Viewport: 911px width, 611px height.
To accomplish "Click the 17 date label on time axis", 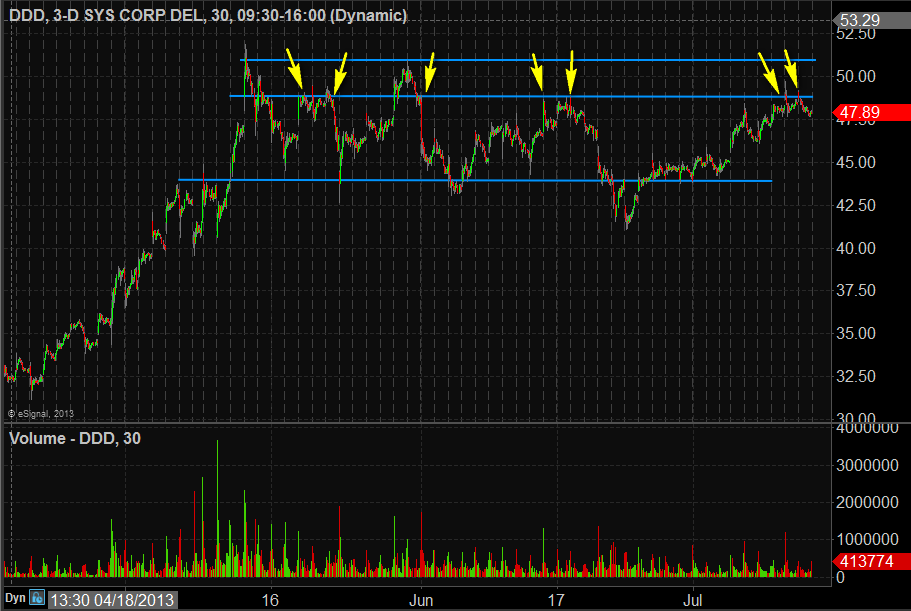I will [x=556, y=599].
